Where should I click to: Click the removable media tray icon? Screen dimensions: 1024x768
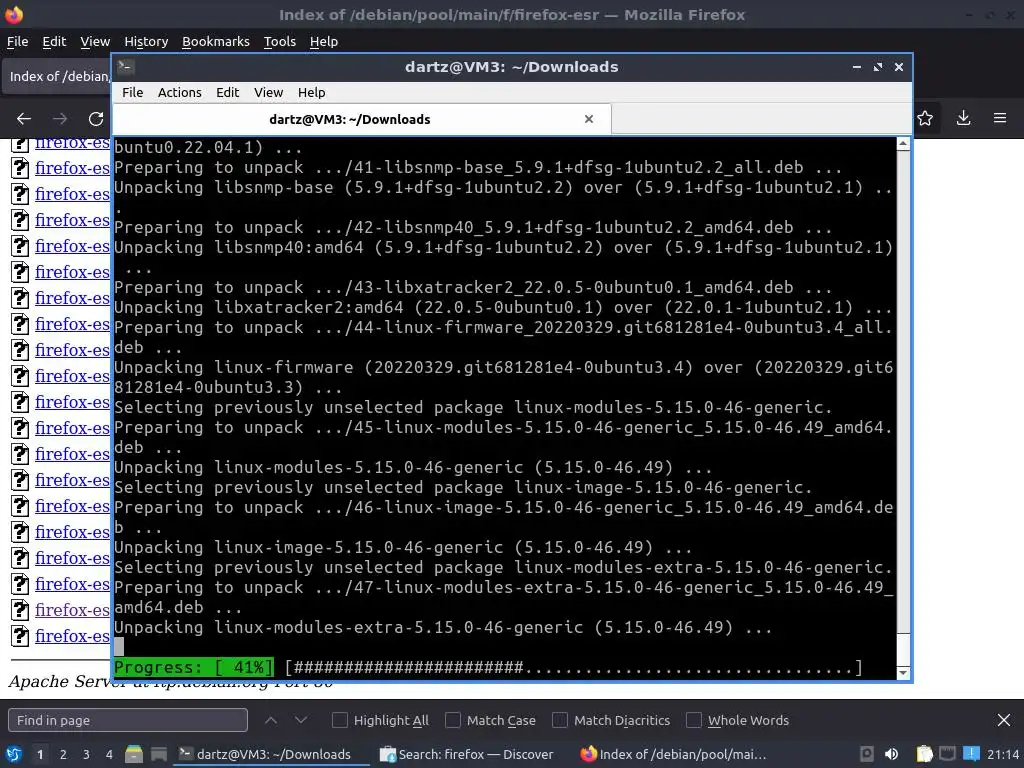(x=867, y=754)
